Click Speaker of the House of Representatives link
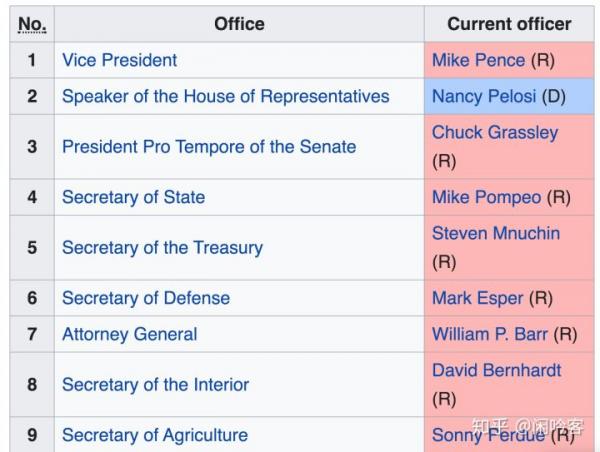The image size is (600, 452). click(x=225, y=97)
